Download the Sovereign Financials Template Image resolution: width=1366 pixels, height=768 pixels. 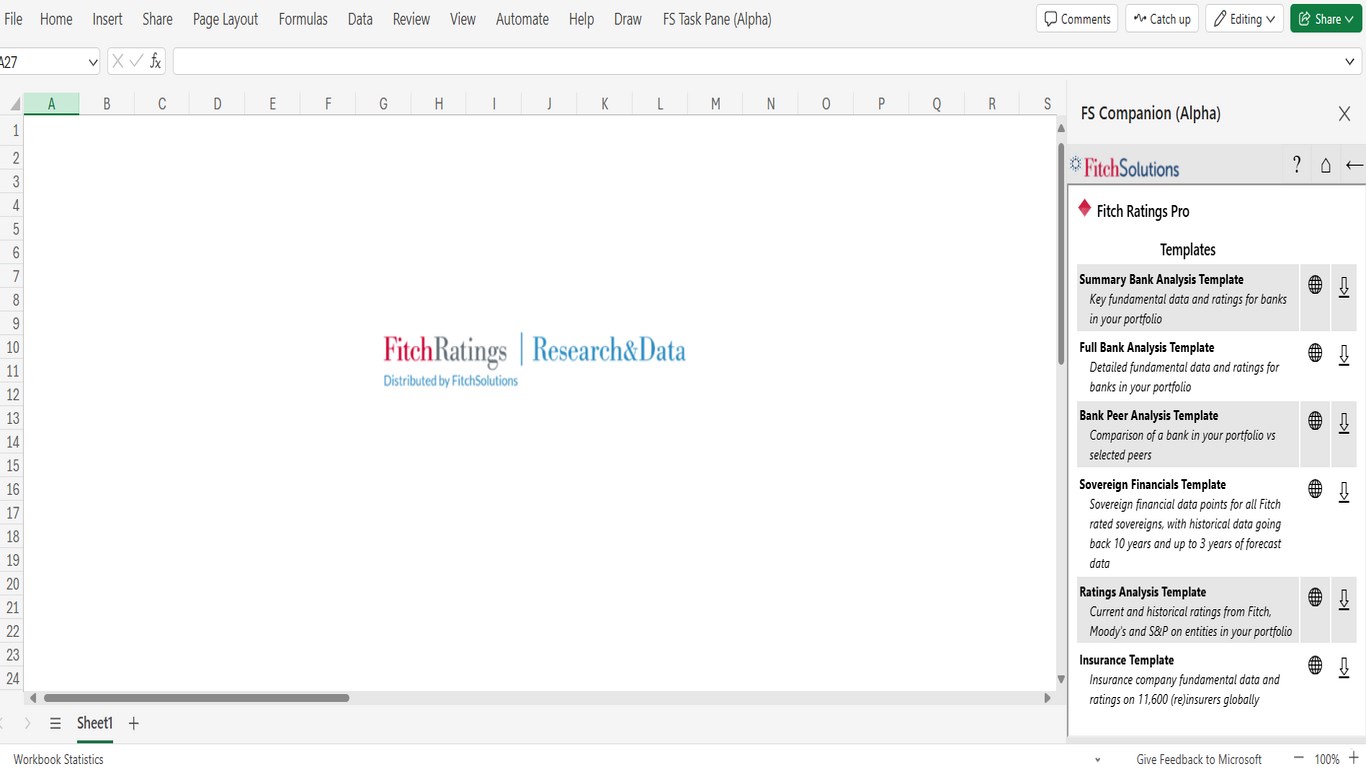[1344, 492]
